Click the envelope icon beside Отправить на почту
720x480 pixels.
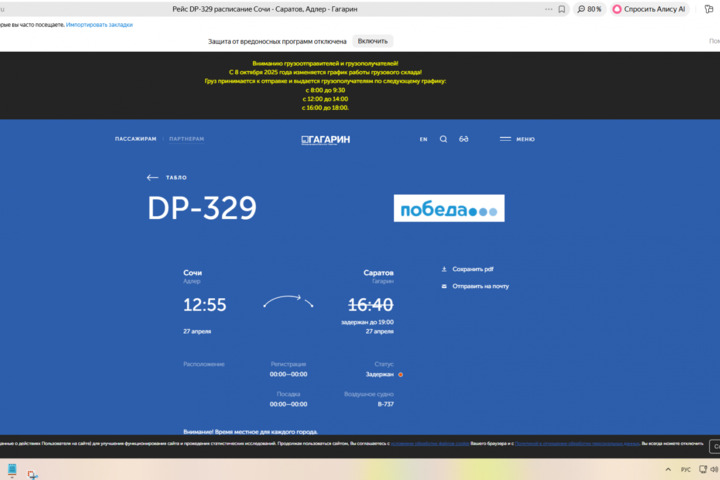[444, 286]
